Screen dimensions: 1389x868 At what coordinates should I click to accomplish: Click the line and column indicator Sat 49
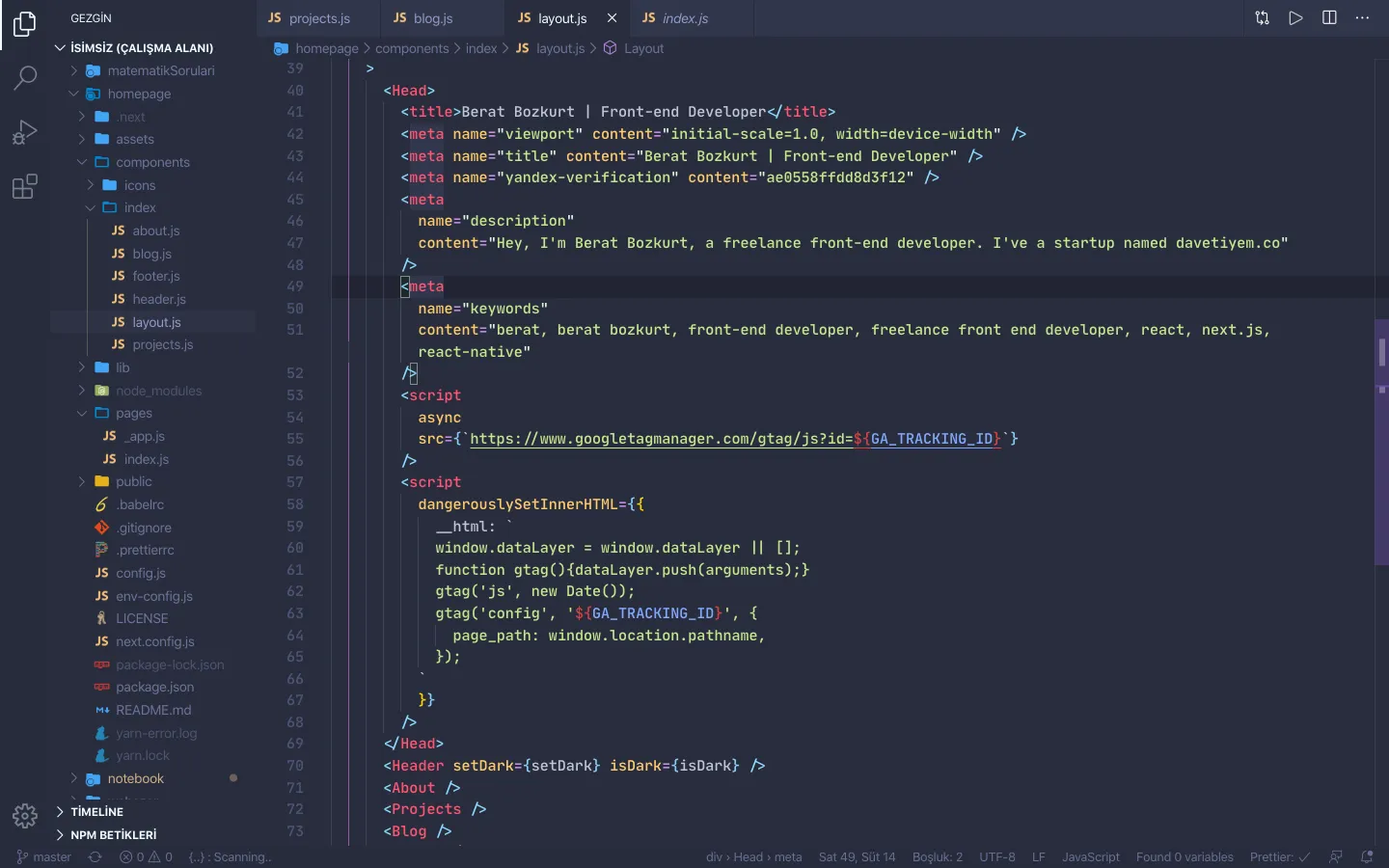click(x=857, y=856)
